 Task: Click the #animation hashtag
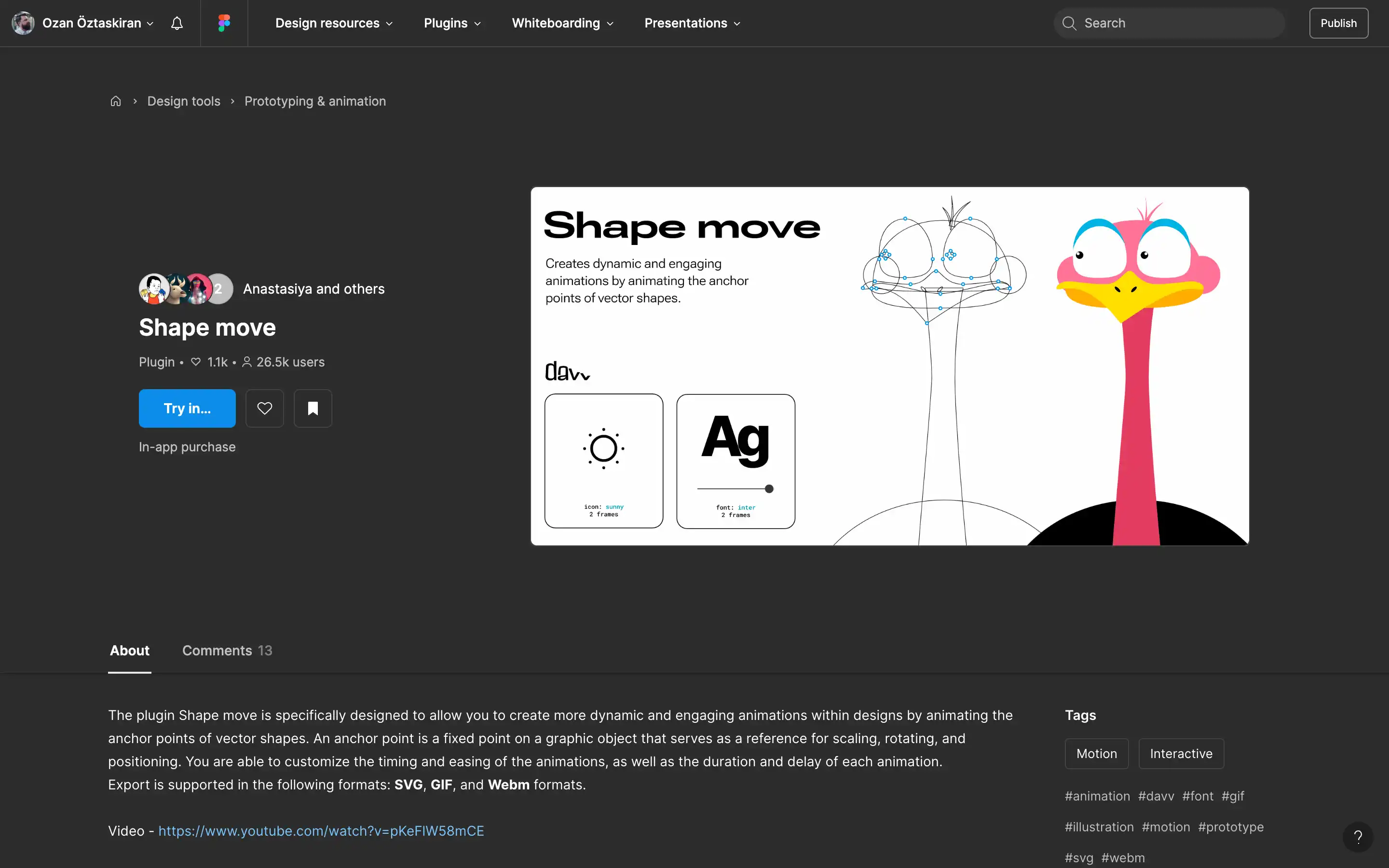coord(1097,796)
